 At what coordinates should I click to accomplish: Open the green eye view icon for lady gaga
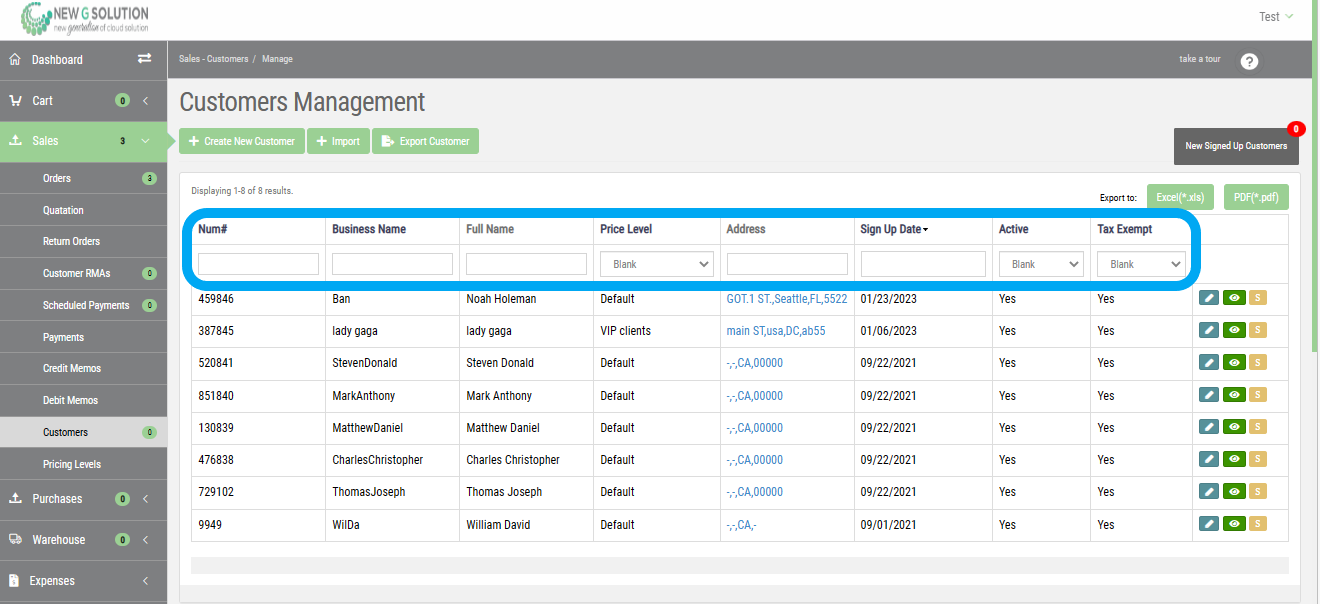click(1233, 329)
